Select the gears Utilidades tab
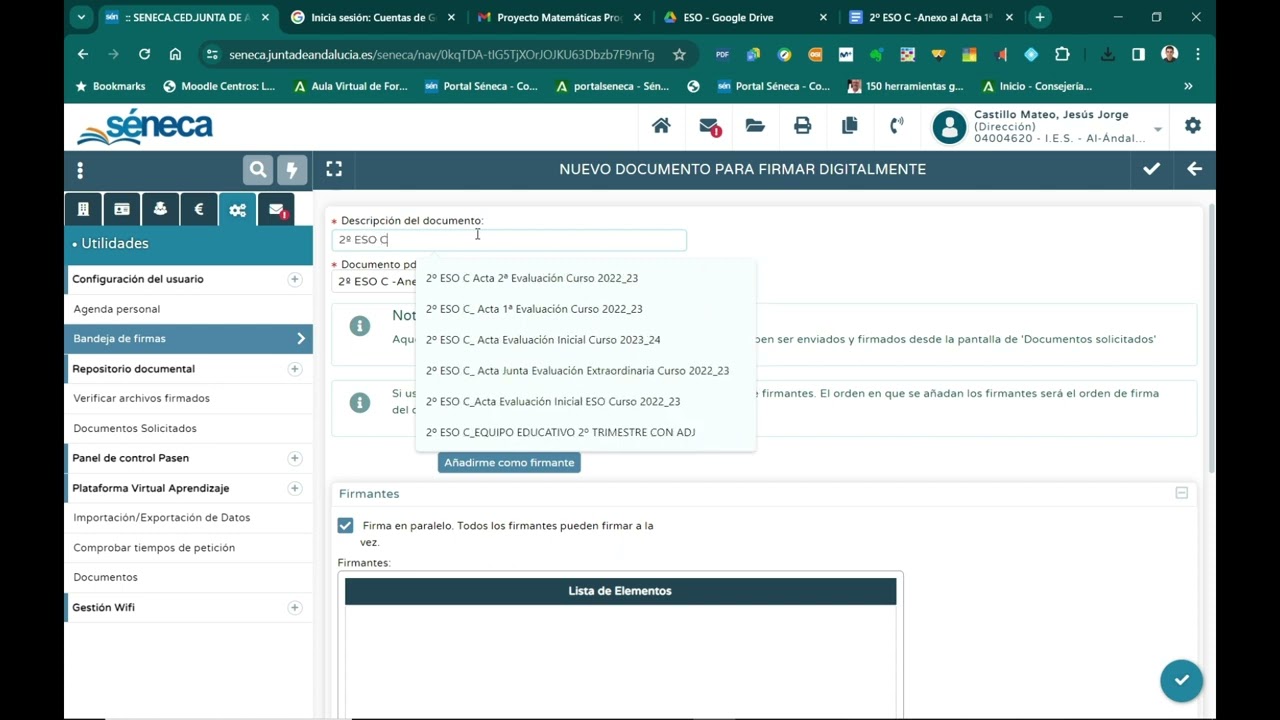 tap(237, 209)
